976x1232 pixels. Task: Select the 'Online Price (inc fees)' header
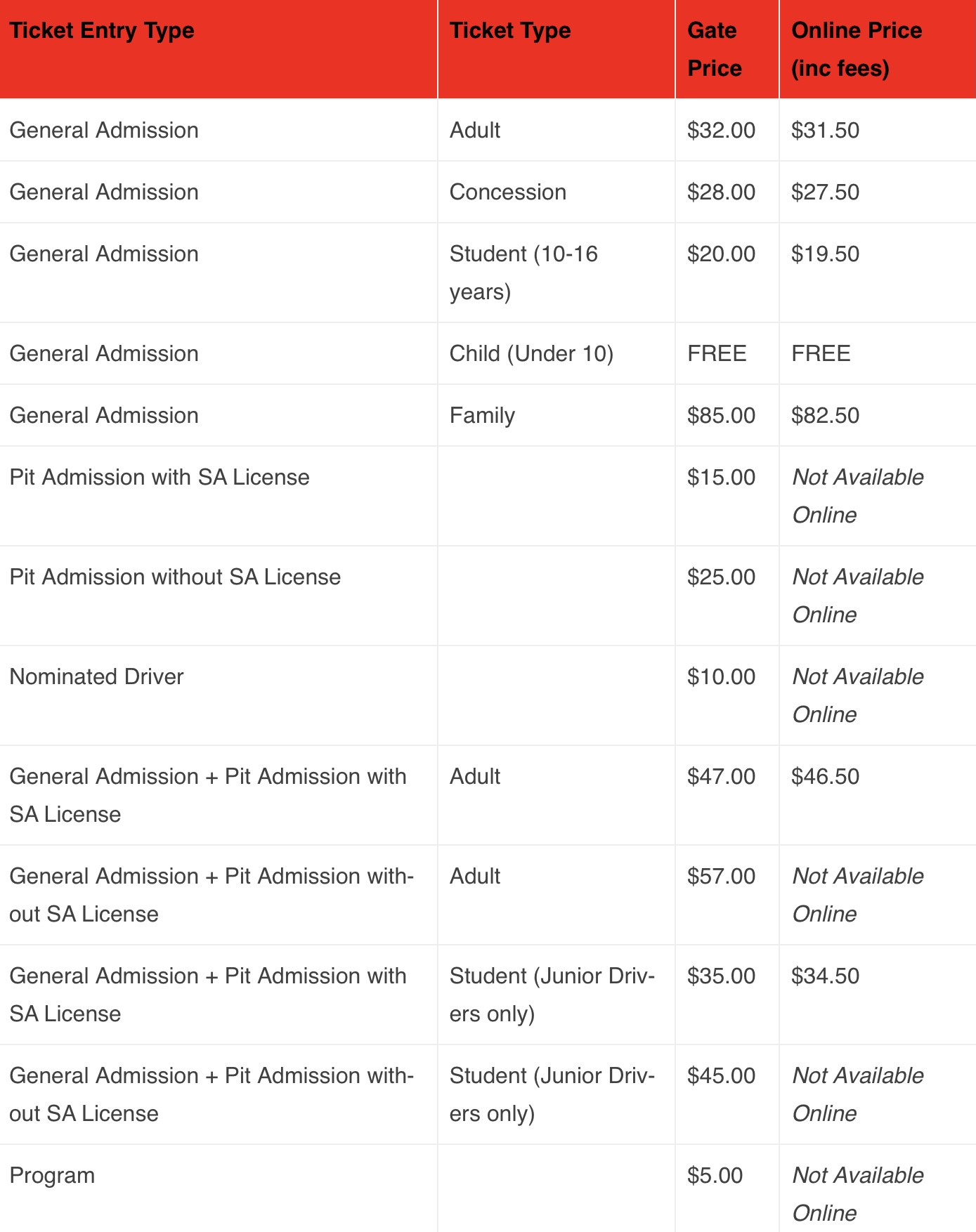click(857, 49)
